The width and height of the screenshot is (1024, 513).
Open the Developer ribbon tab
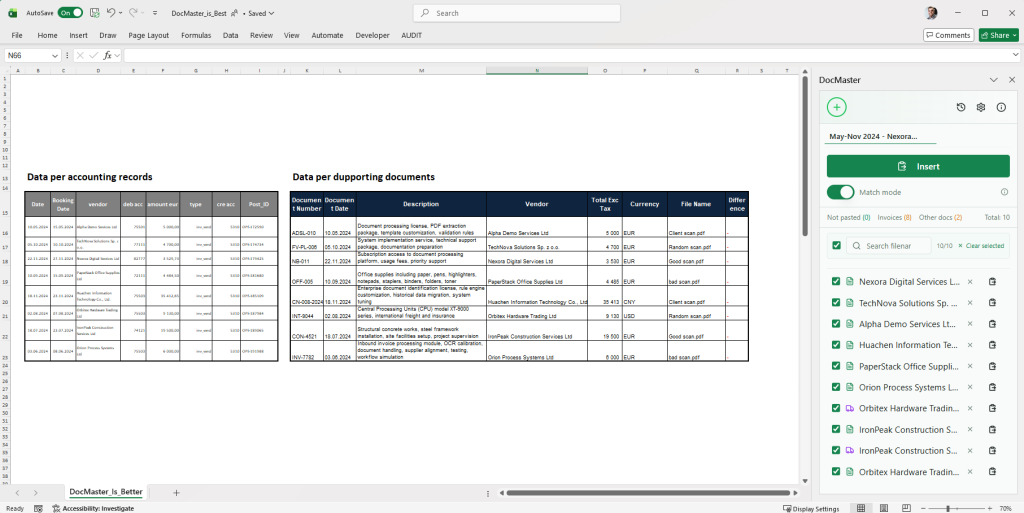pos(372,35)
